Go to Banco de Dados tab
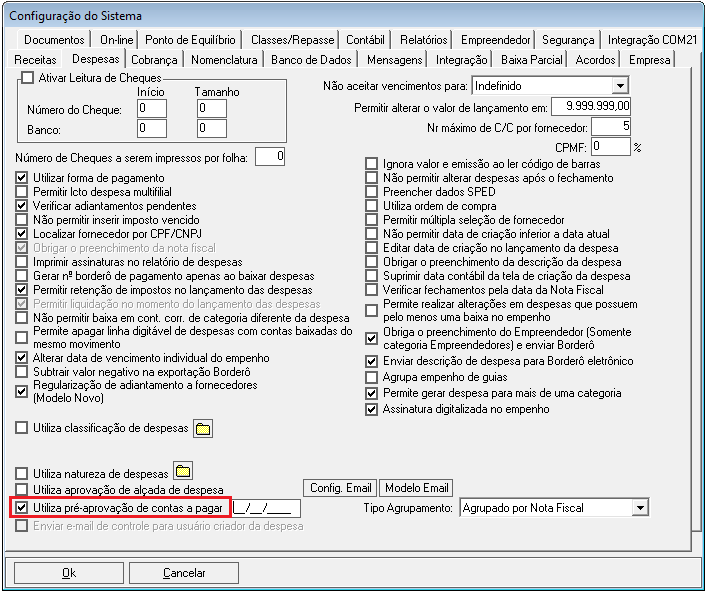This screenshot has width=706, height=592. [311, 60]
